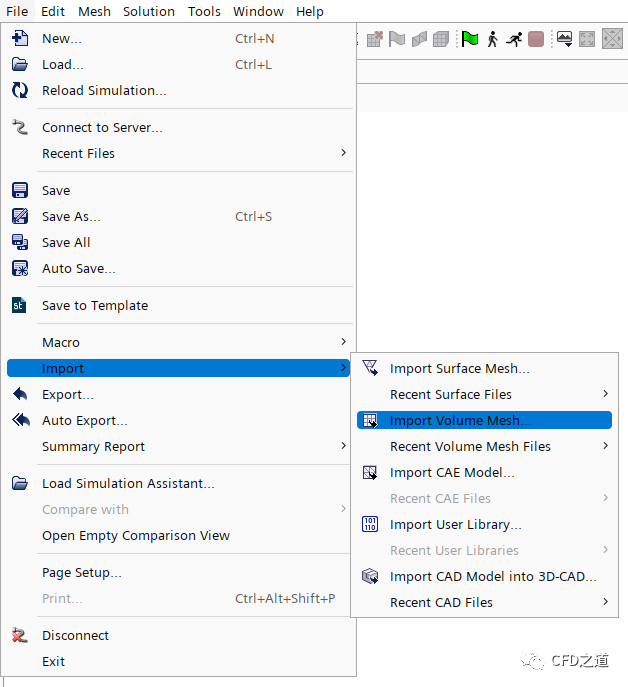Click the Import CAD Model into 3D-CAD icon
Screen dimensions: 628x687
(x=370, y=576)
